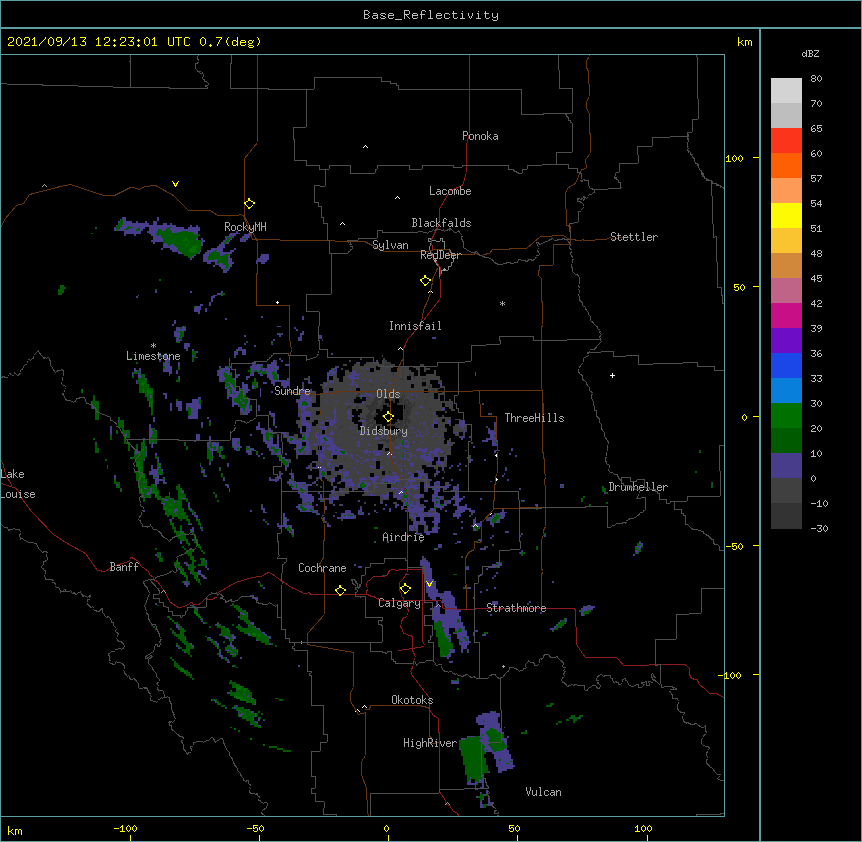This screenshot has width=862, height=842.
Task: Click the slate purple 10 dBZ legend swatch
Action: [786, 466]
